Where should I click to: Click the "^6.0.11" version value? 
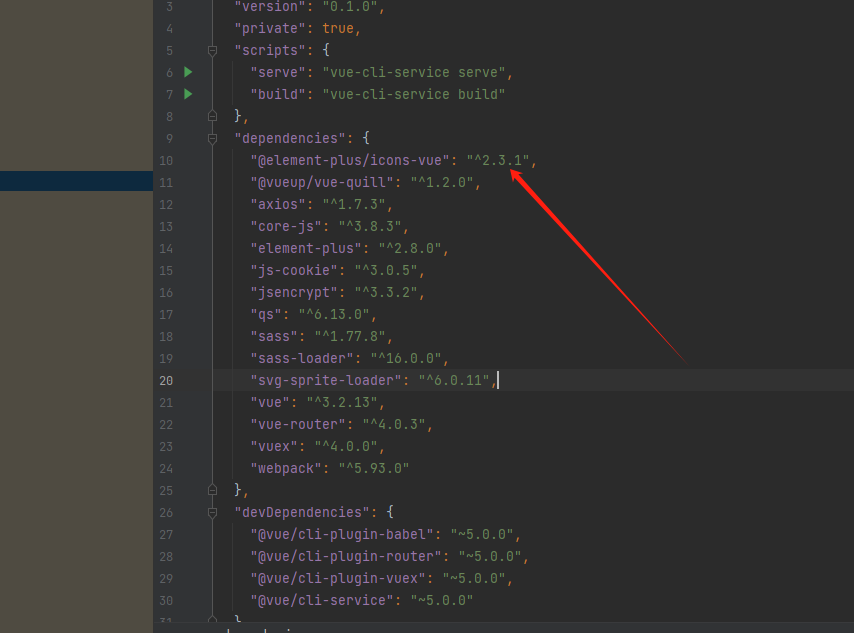coord(454,380)
